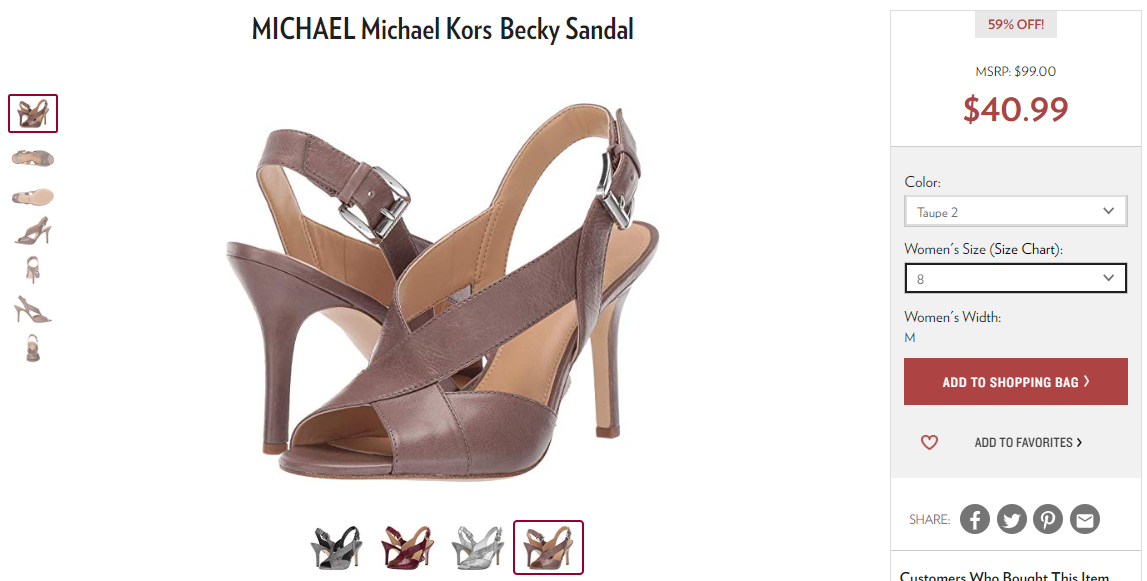1147x581 pixels.
Task: Share product on Facebook icon
Action: (x=974, y=519)
